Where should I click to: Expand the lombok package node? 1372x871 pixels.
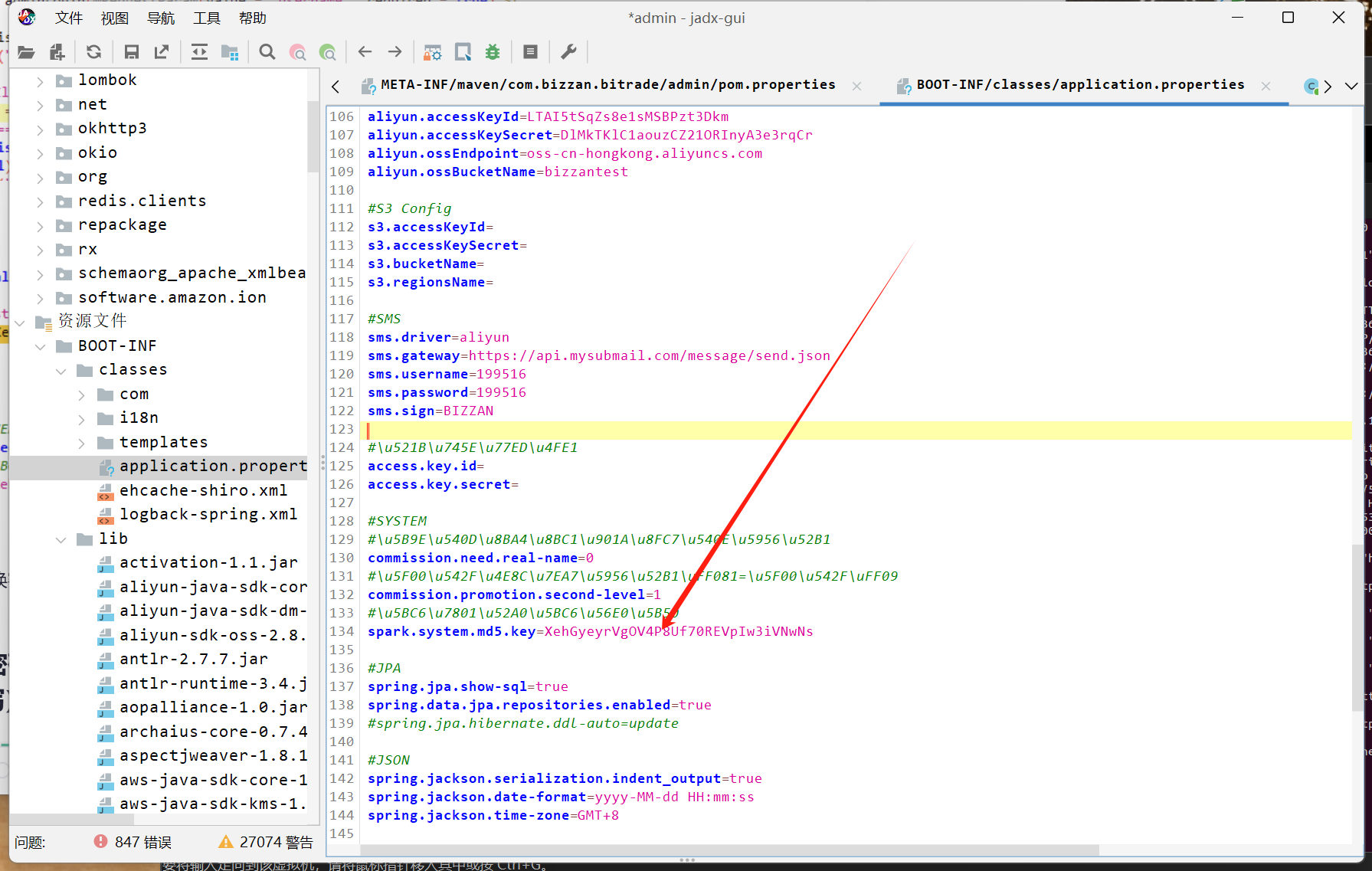point(40,80)
